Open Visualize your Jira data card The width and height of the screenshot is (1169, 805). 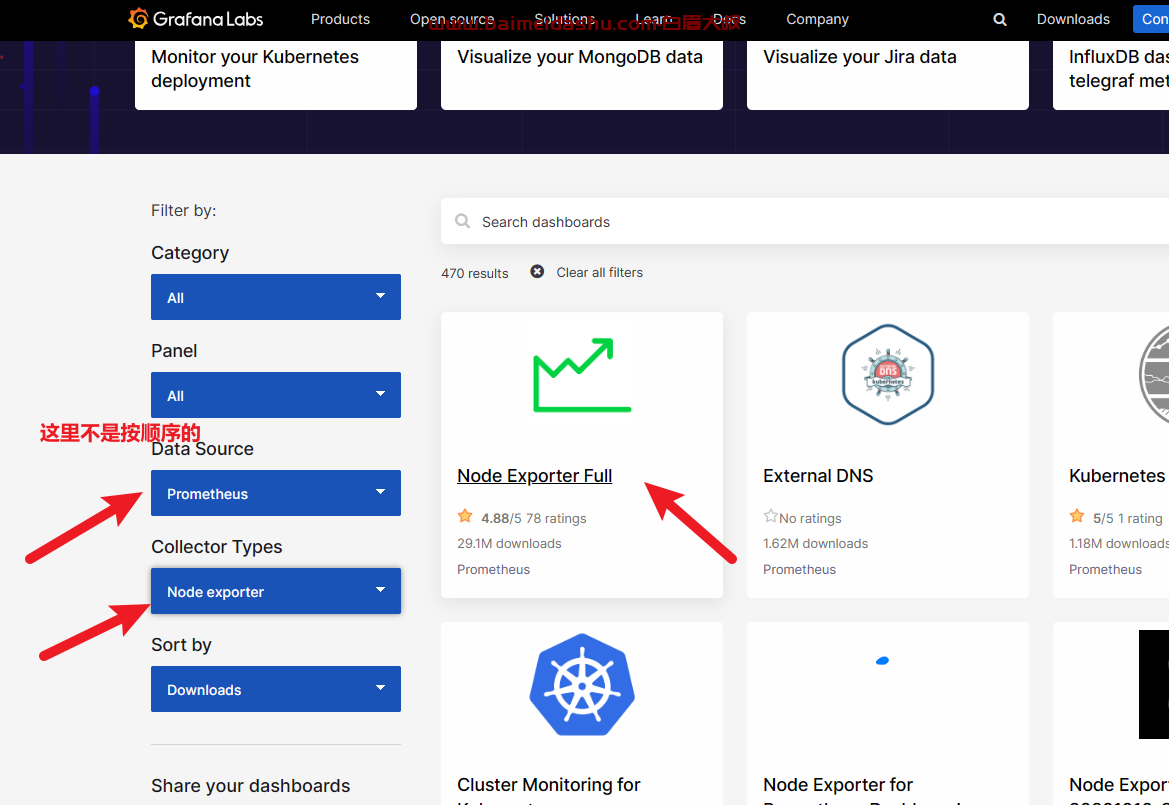click(x=888, y=75)
